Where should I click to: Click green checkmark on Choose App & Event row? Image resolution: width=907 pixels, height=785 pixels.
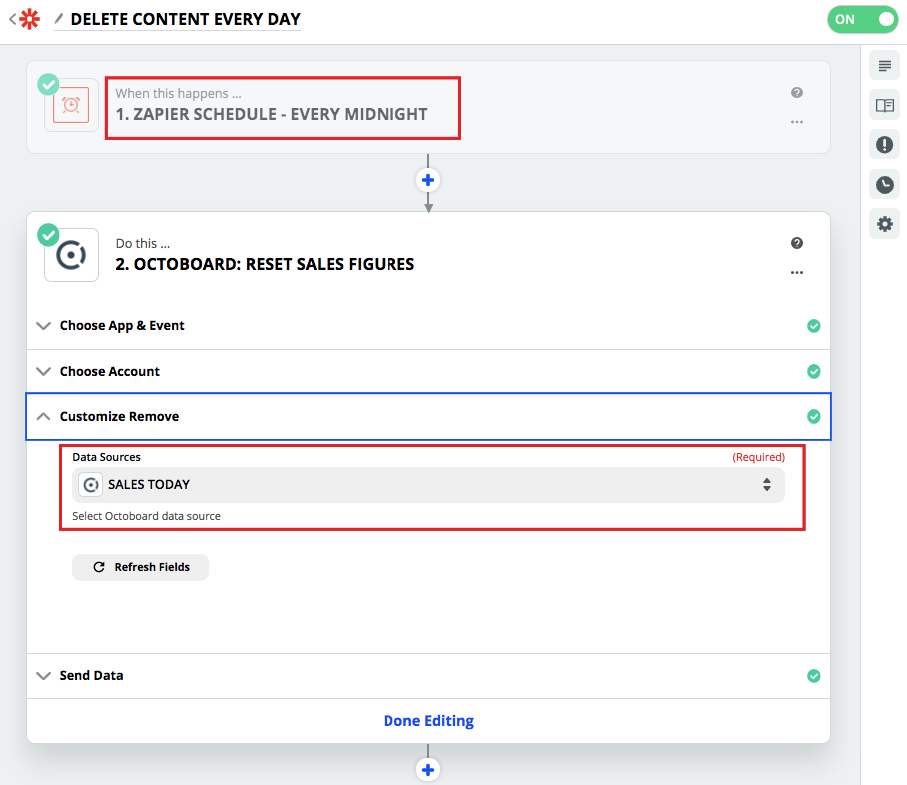tap(813, 326)
